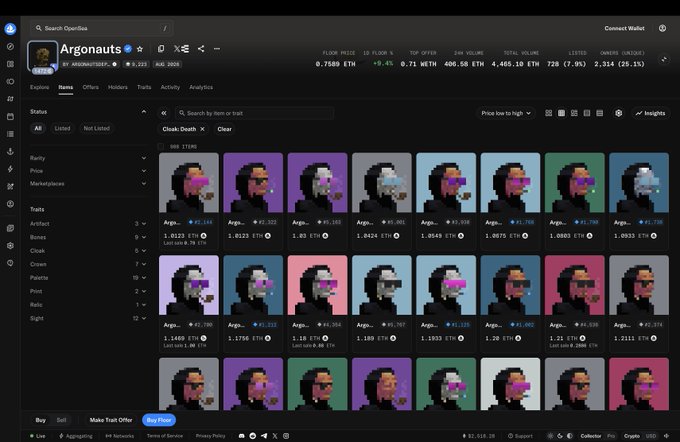Toggle the stats swap icon
Screen dimensions: 680x442
pyautogui.click(x=664, y=59)
